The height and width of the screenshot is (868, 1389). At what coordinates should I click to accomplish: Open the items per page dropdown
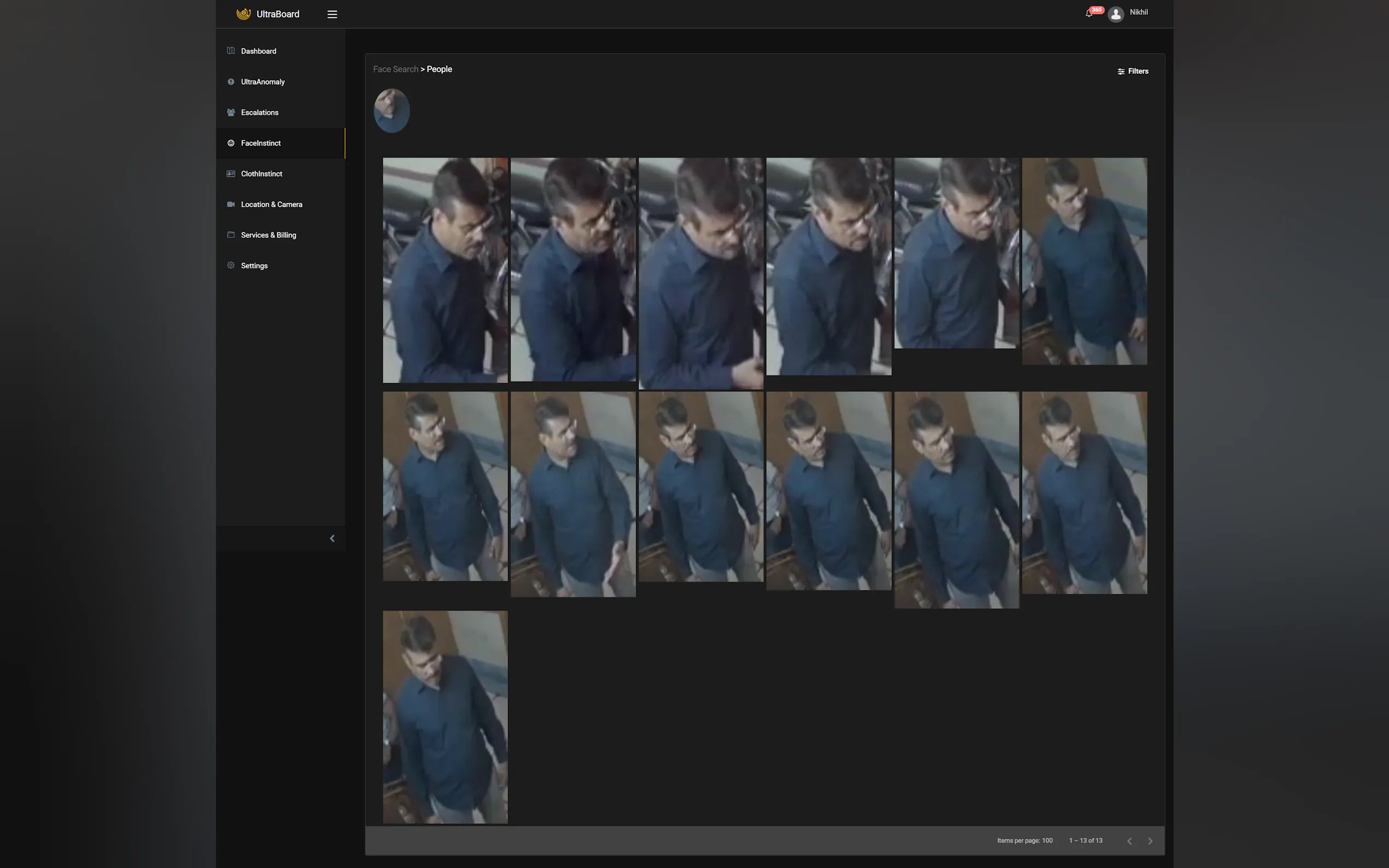pos(1047,841)
